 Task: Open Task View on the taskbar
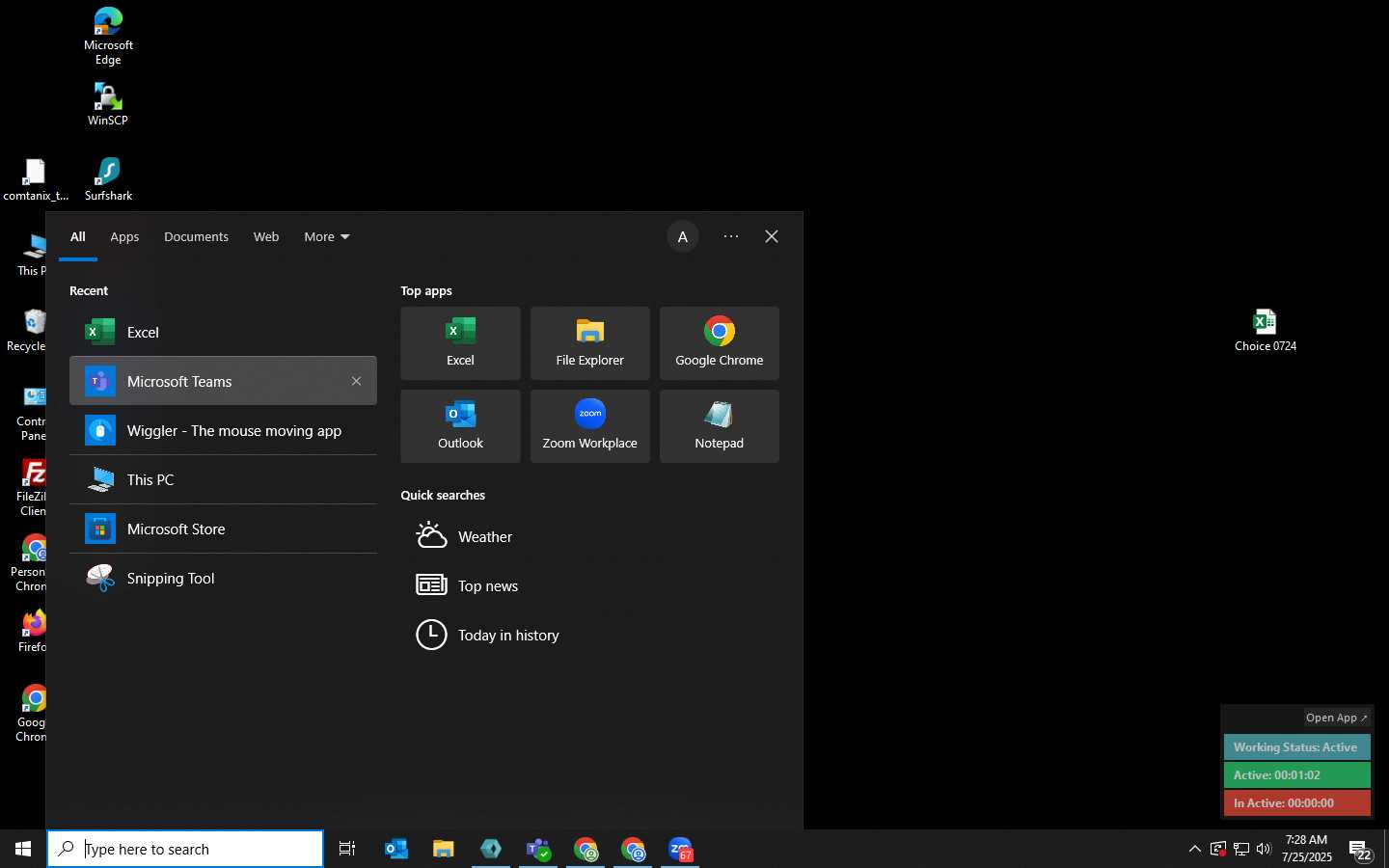347,849
